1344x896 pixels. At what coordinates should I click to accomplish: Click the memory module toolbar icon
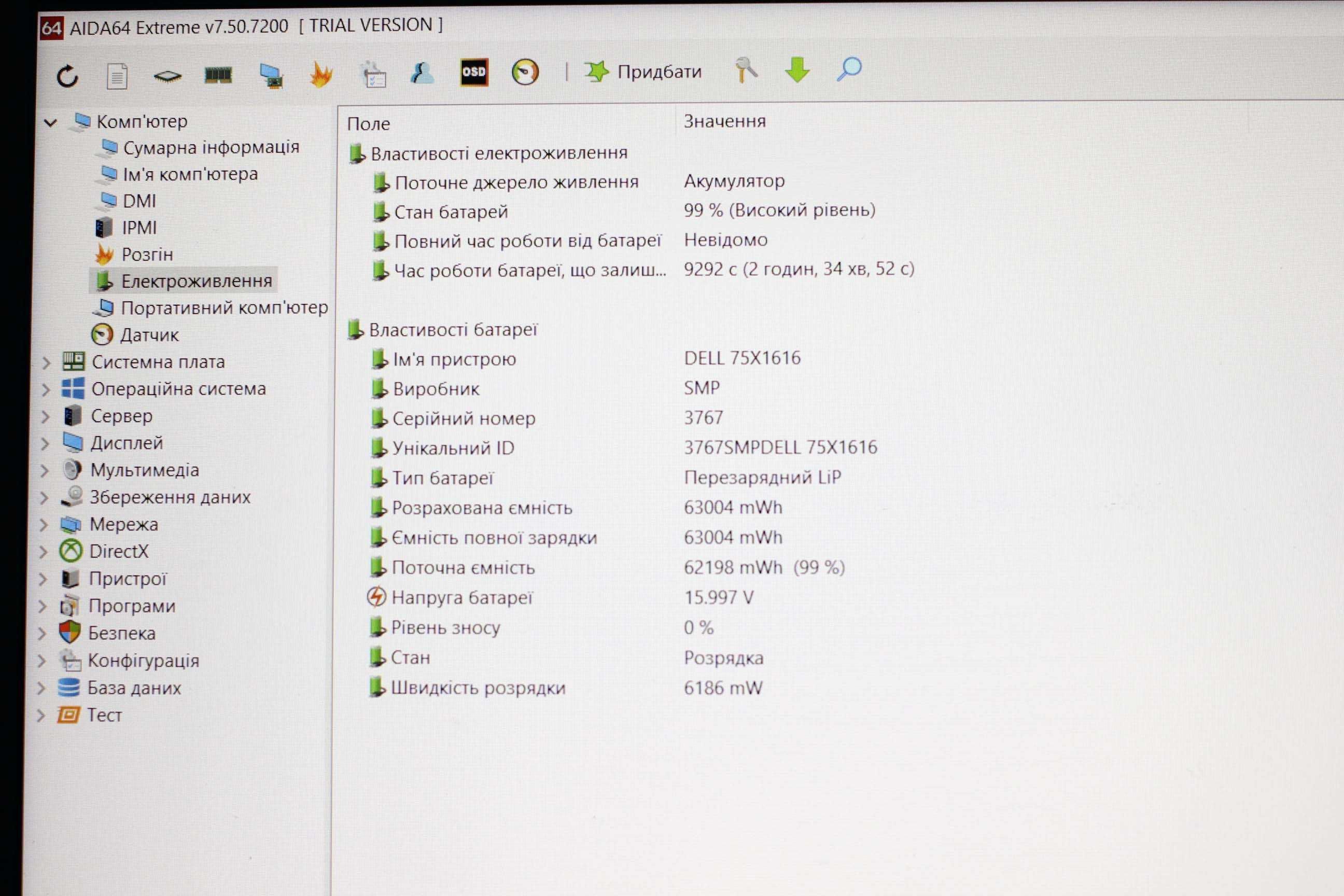click(x=218, y=75)
